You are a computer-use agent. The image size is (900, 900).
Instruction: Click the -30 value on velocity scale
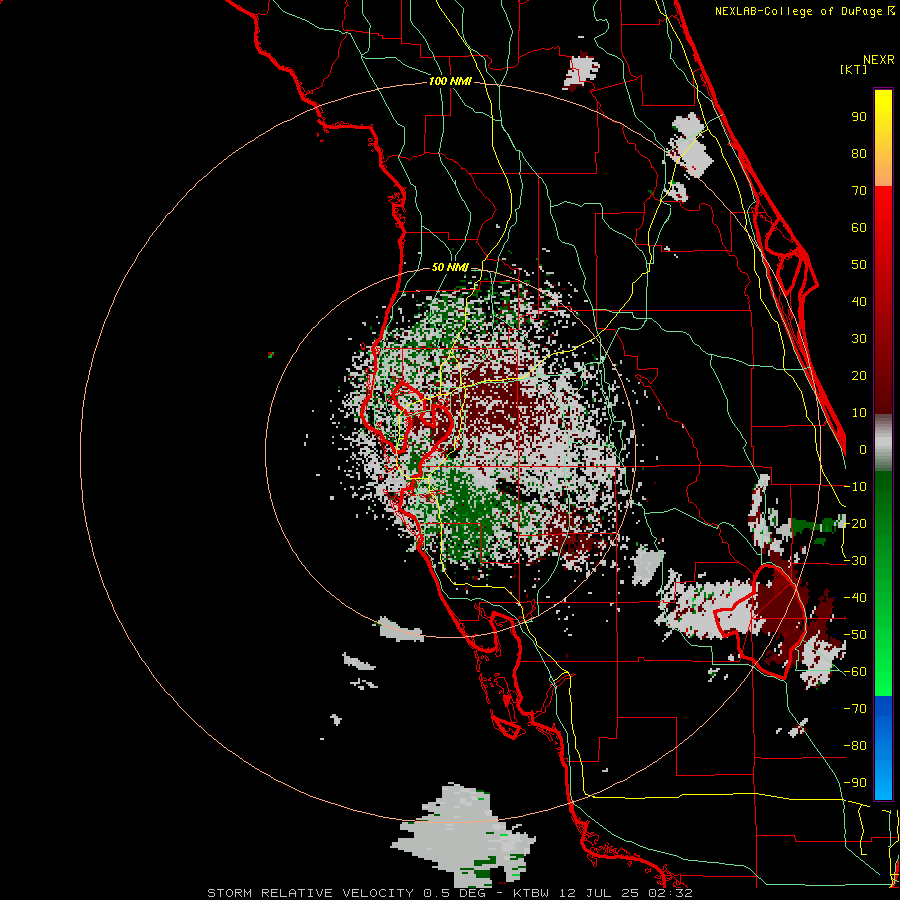point(855,561)
